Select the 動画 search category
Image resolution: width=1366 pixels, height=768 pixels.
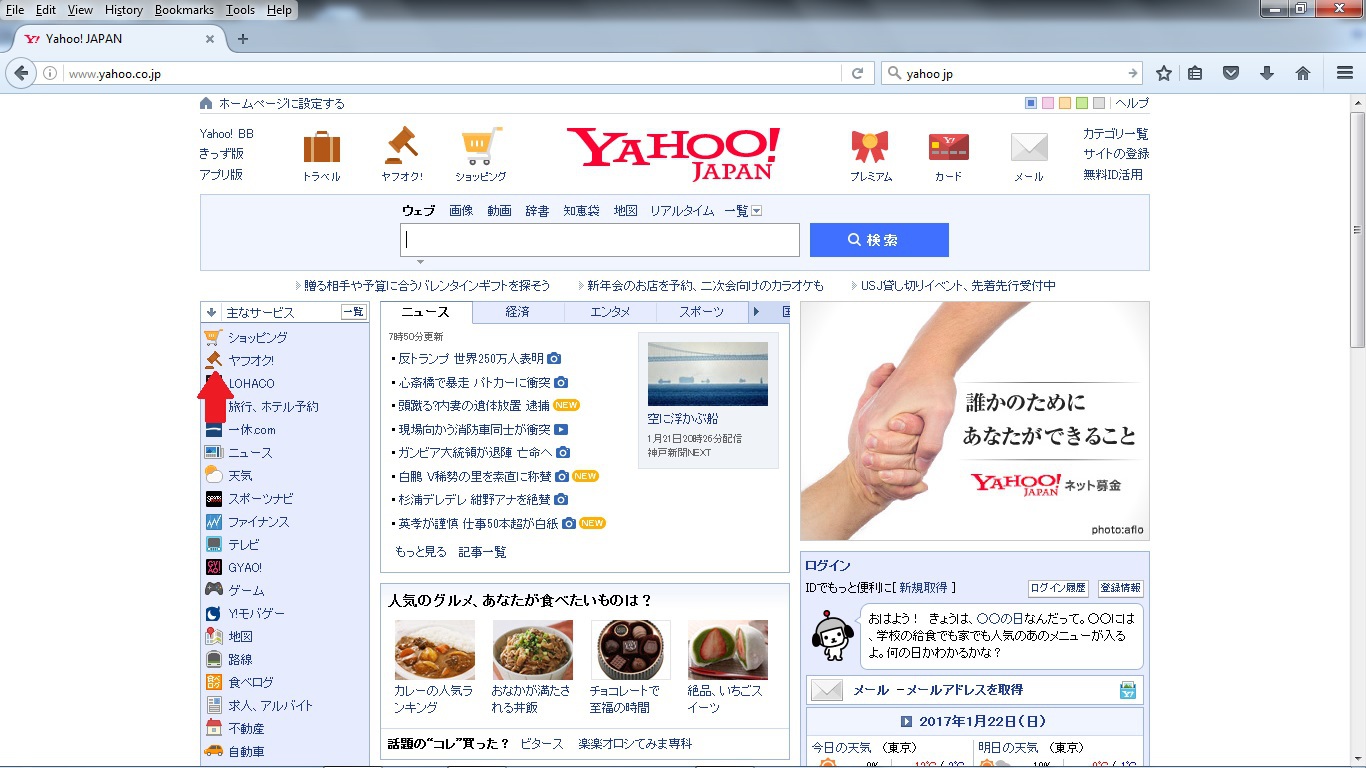point(499,210)
